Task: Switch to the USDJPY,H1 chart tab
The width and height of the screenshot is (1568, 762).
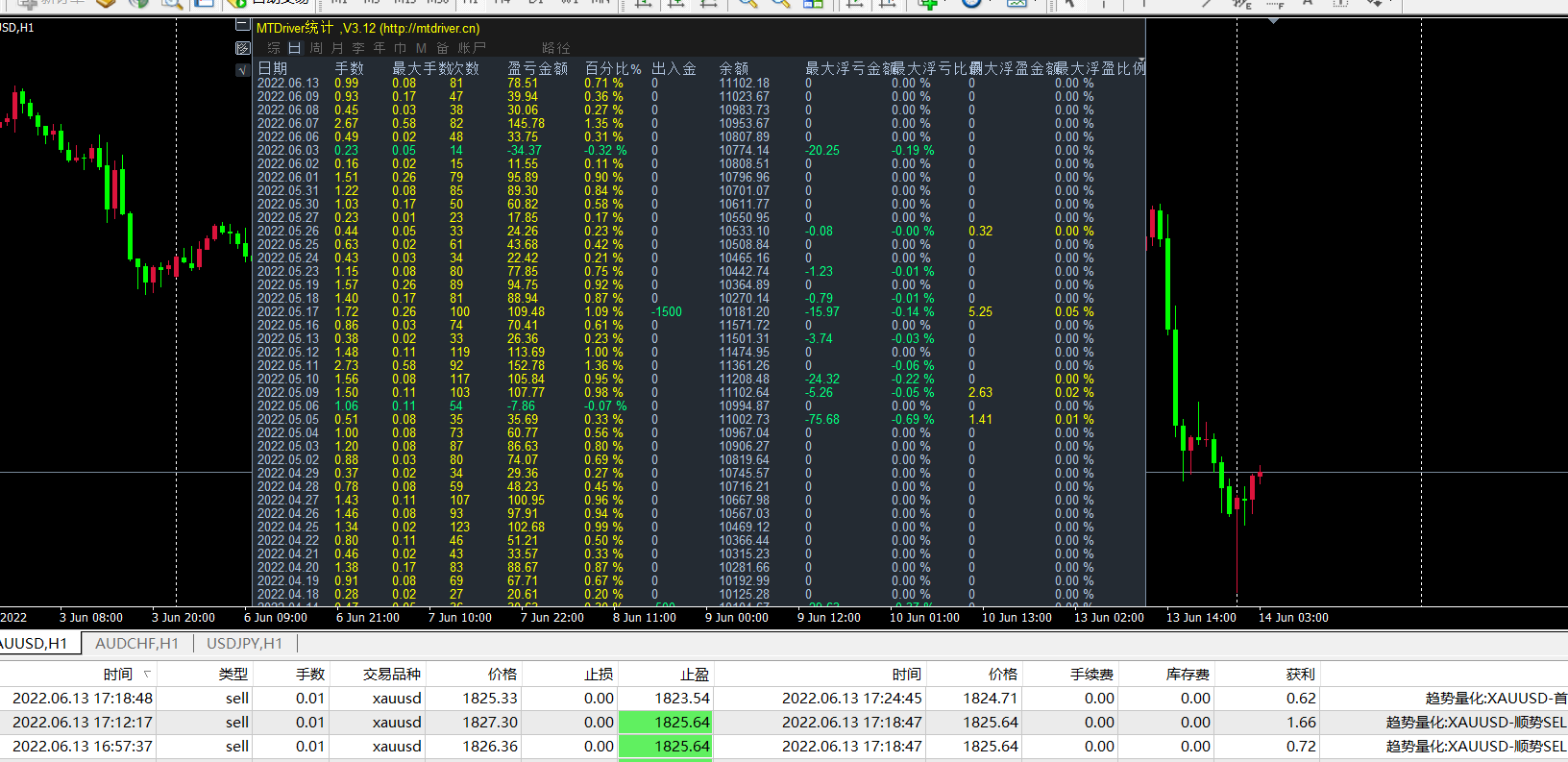Action: pyautogui.click(x=244, y=644)
